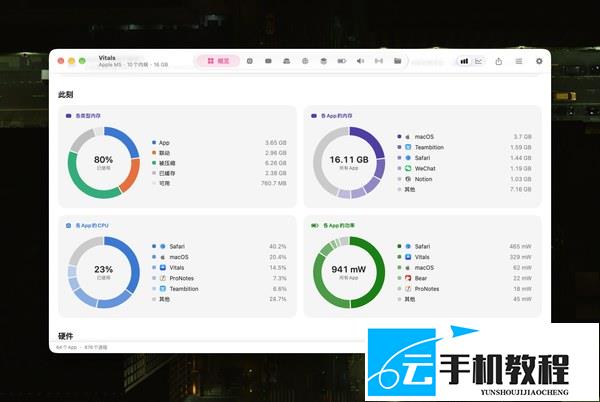Click the ProNotes icon in CPU list

163,278
